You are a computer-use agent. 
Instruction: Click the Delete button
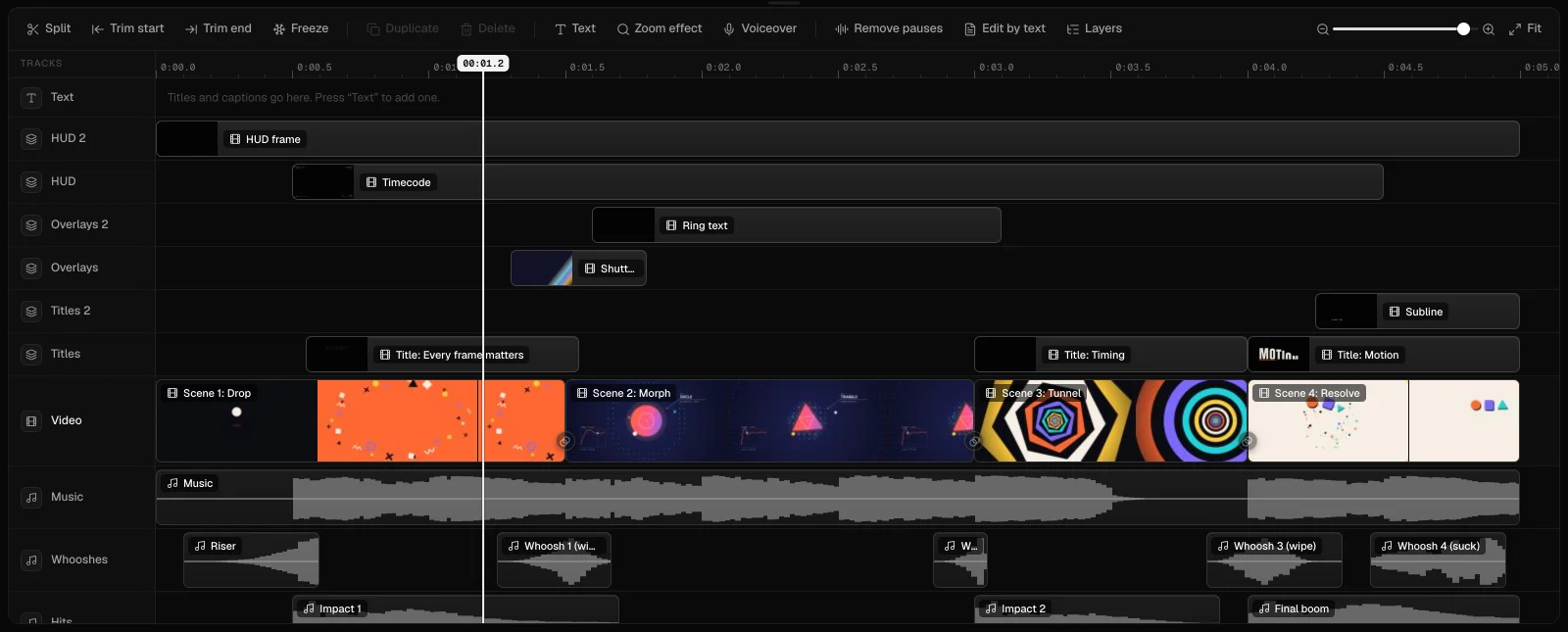(x=488, y=28)
